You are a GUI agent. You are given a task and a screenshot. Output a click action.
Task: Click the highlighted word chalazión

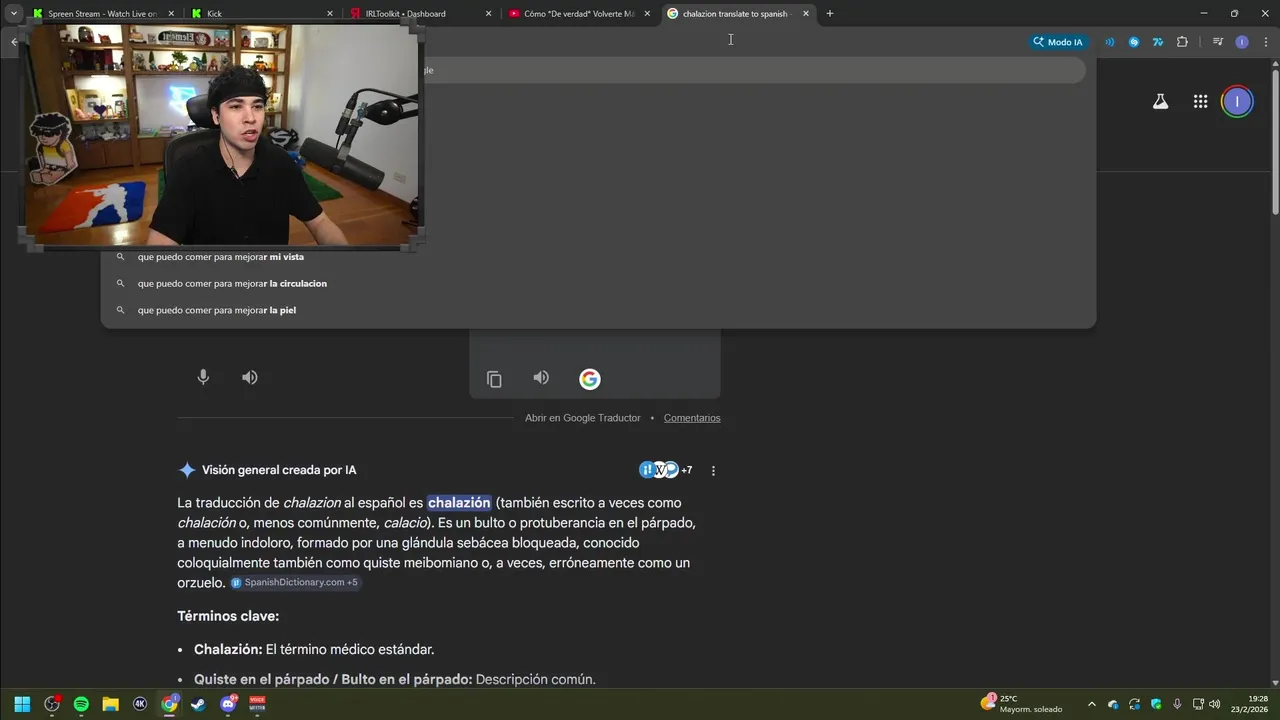click(x=459, y=503)
